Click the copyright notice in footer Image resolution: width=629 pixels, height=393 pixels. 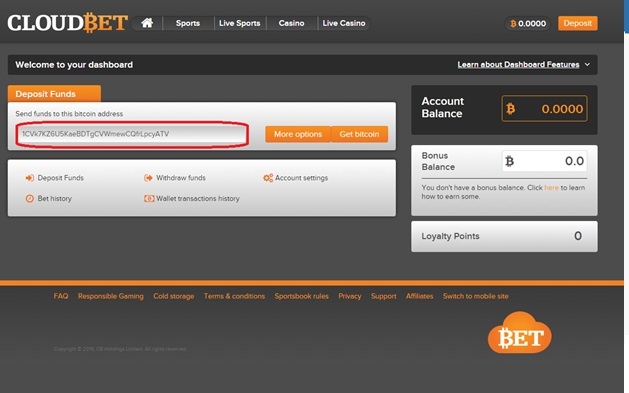point(120,349)
